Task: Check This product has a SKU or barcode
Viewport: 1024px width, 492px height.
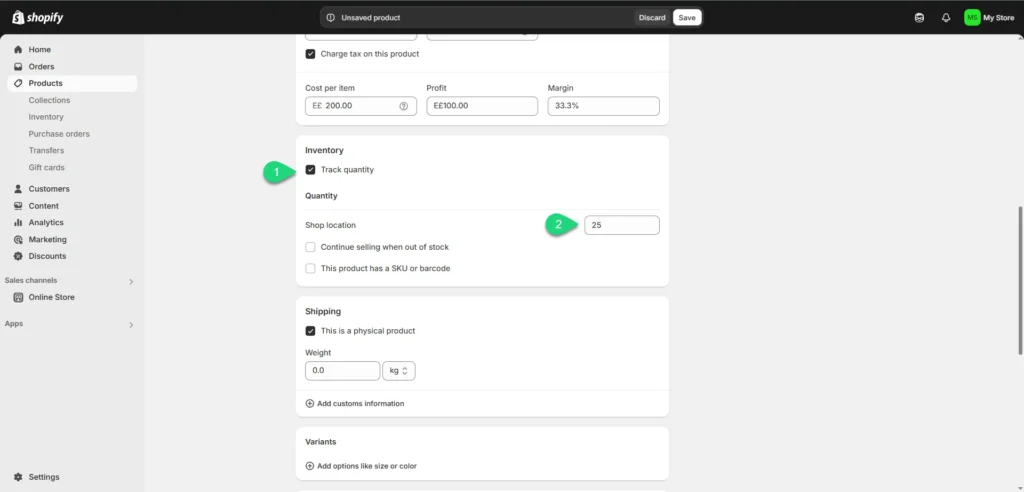Action: tap(310, 268)
